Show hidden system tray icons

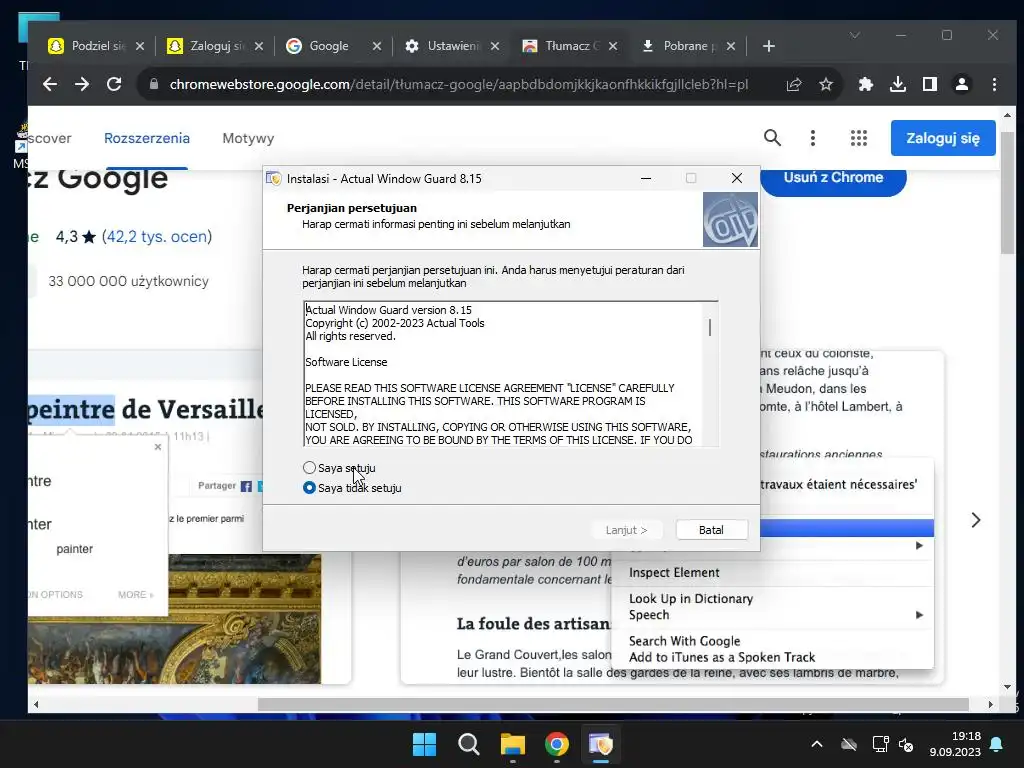[x=816, y=744]
